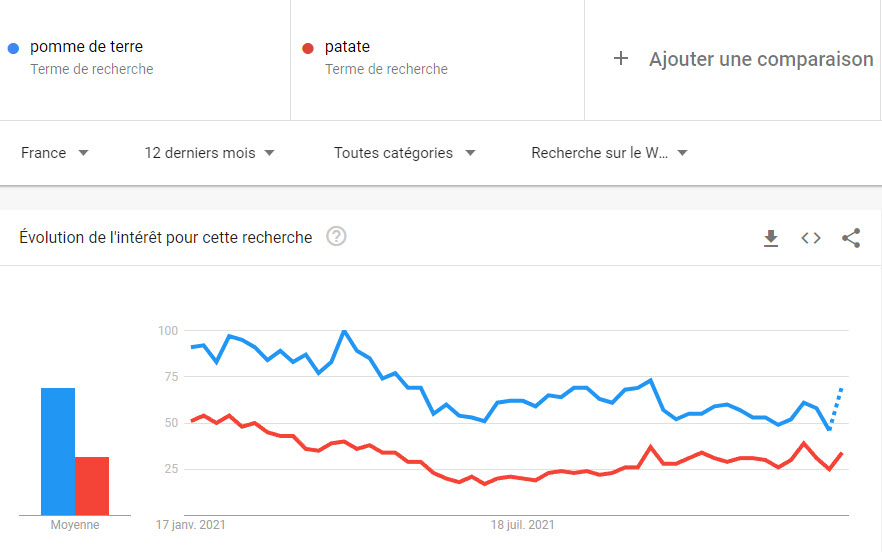Expand the Recherche sur le Web dropdown

(609, 153)
